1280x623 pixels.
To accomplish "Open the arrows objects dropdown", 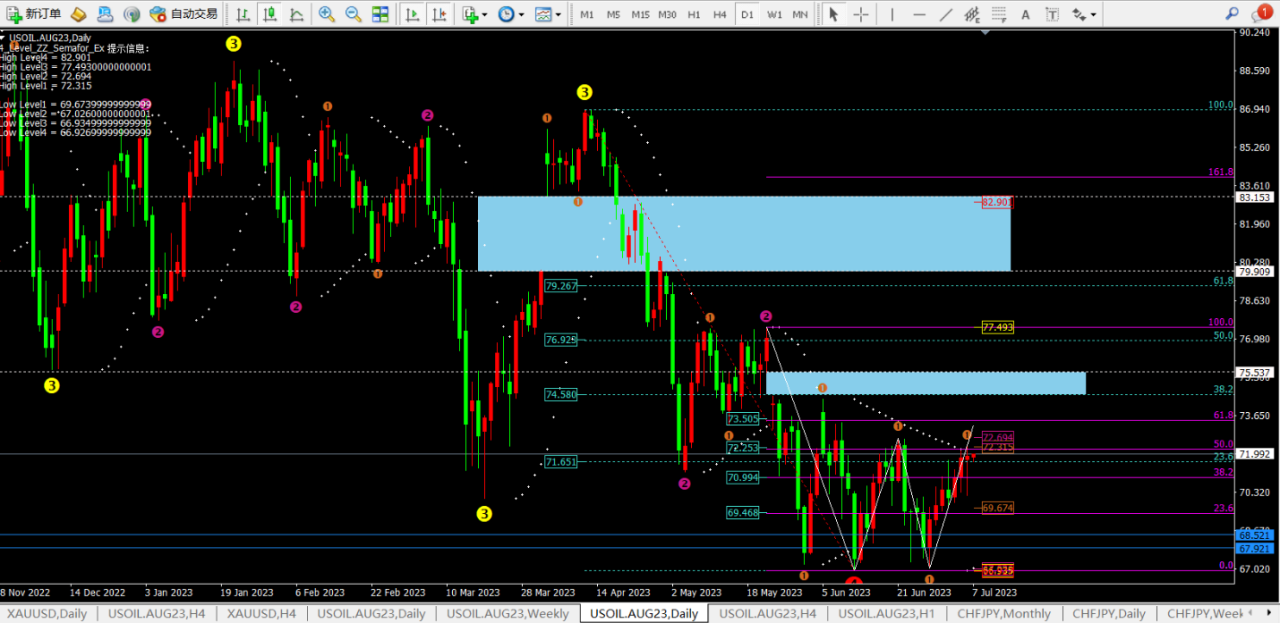I will 1083,14.
